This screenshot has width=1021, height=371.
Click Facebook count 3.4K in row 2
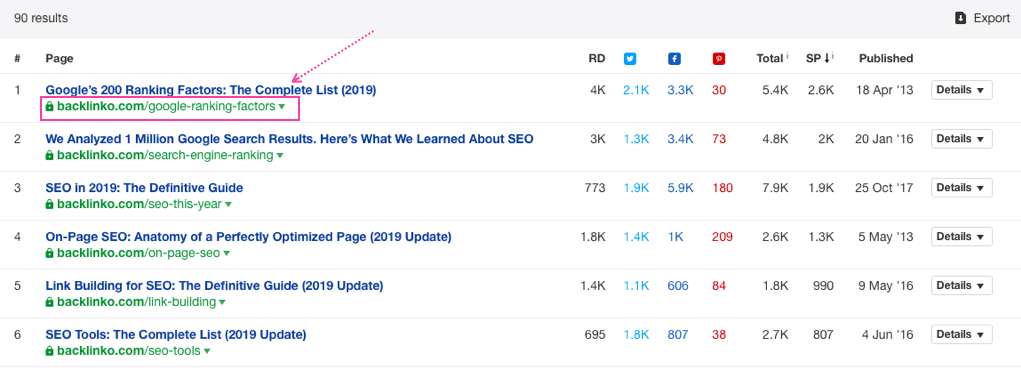[680, 139]
